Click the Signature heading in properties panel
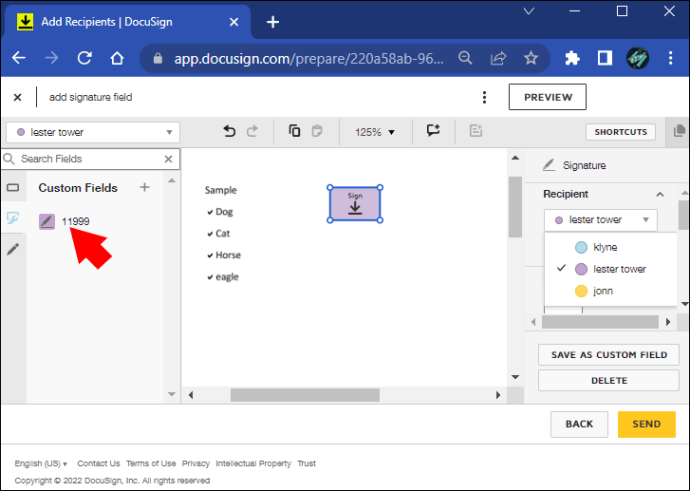 pos(584,165)
